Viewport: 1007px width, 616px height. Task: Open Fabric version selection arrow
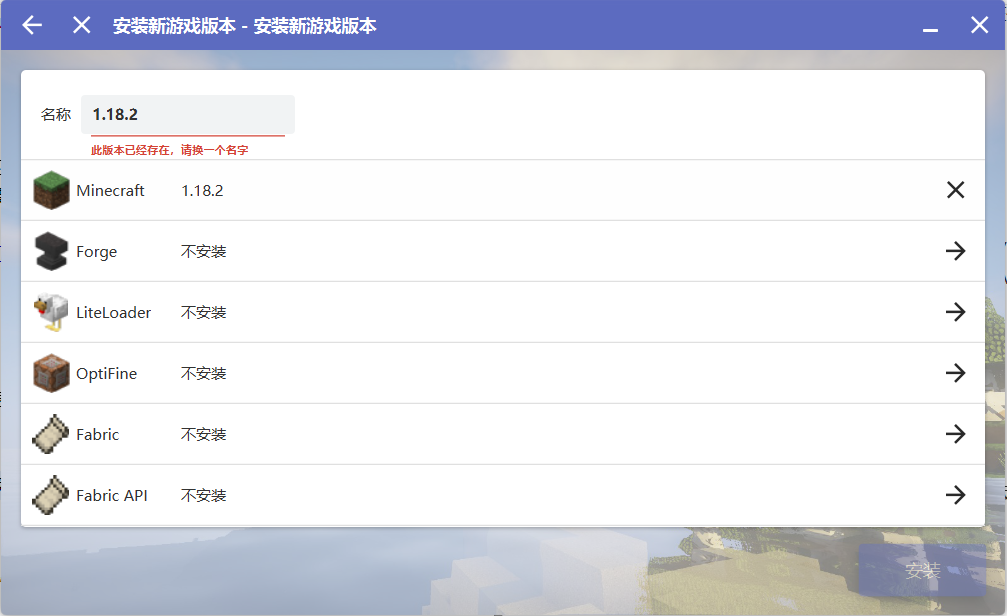click(956, 434)
